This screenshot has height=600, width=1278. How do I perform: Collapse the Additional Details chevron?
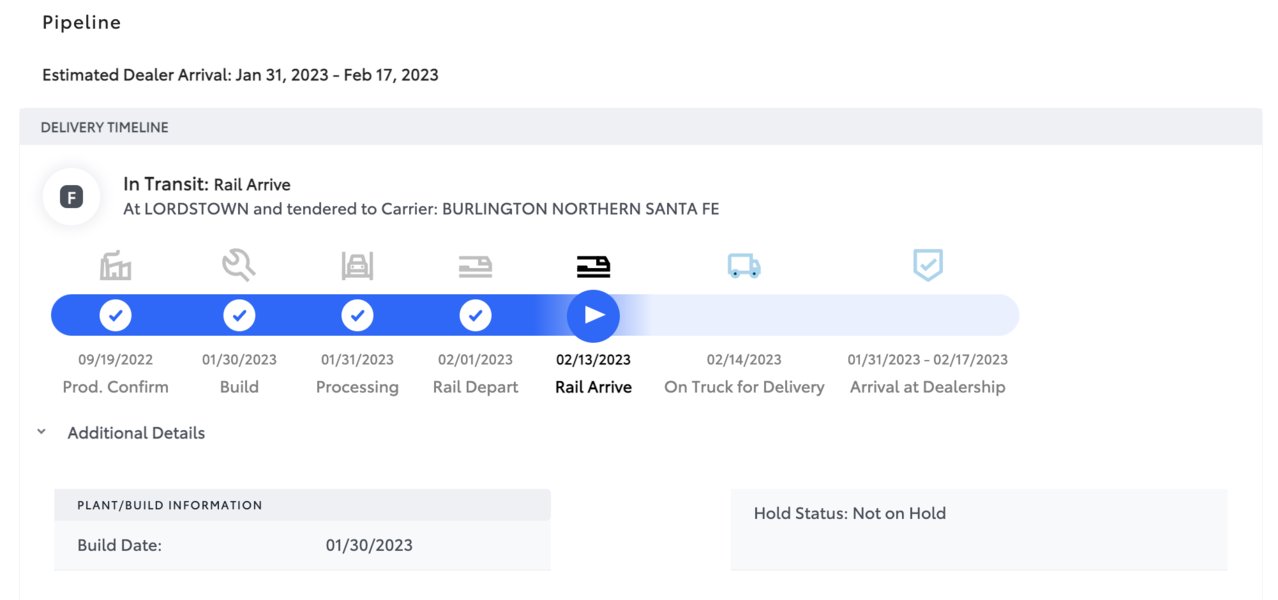41,432
